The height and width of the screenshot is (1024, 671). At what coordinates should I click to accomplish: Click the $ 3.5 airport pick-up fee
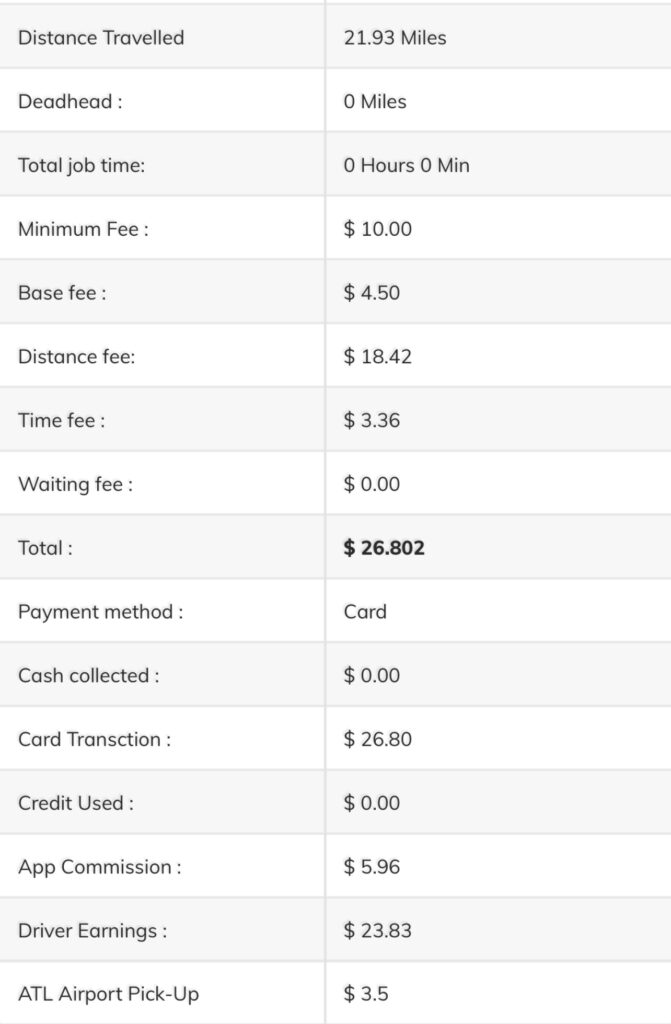[x=366, y=994]
